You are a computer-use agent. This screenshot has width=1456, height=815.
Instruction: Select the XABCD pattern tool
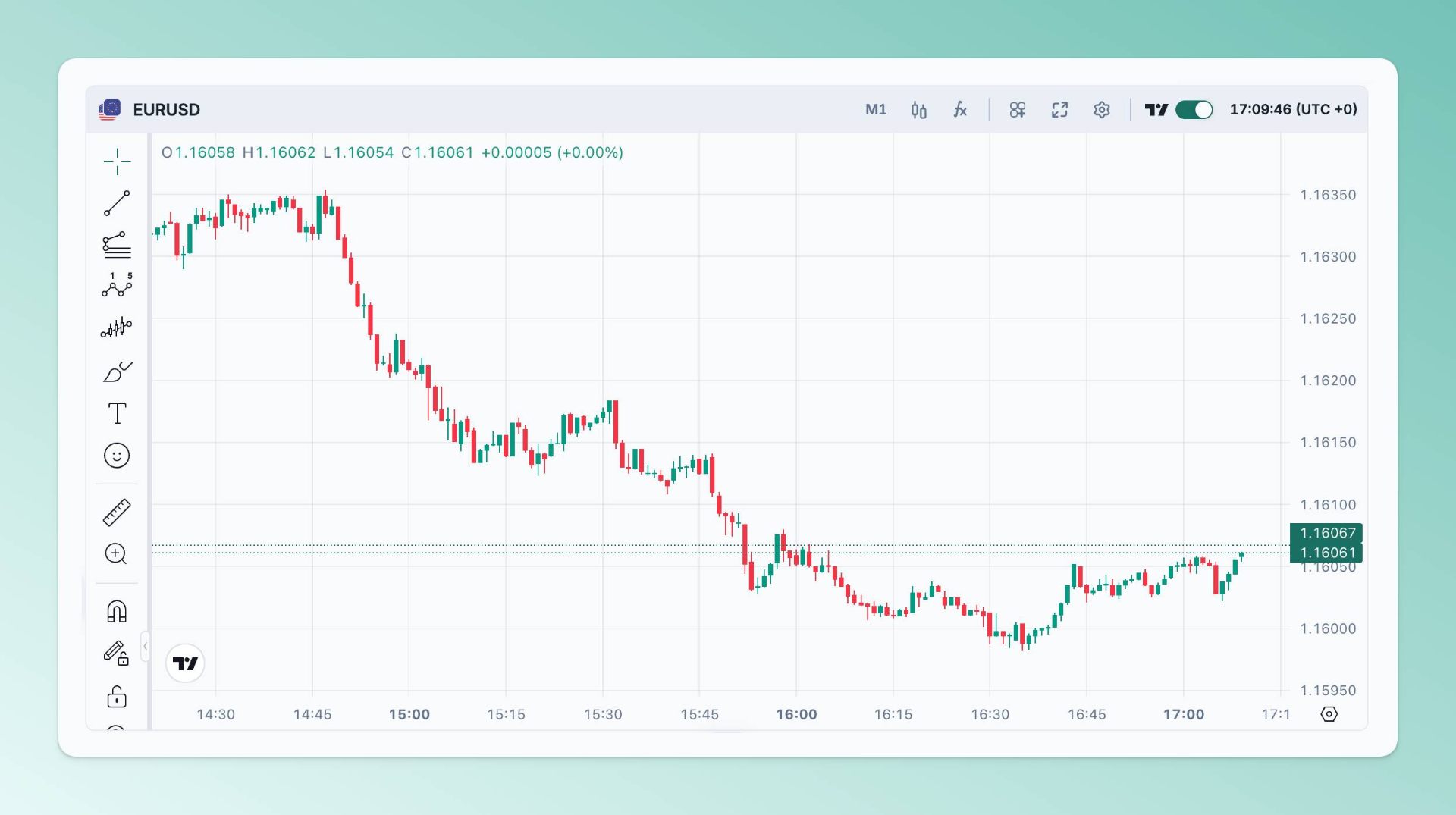tap(117, 286)
